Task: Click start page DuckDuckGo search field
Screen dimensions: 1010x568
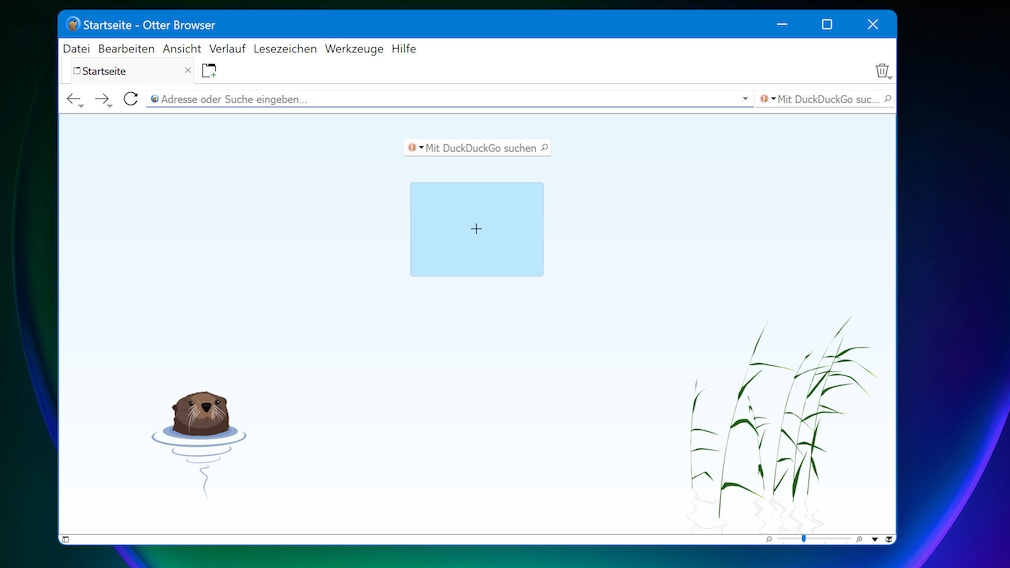Action: point(477,148)
